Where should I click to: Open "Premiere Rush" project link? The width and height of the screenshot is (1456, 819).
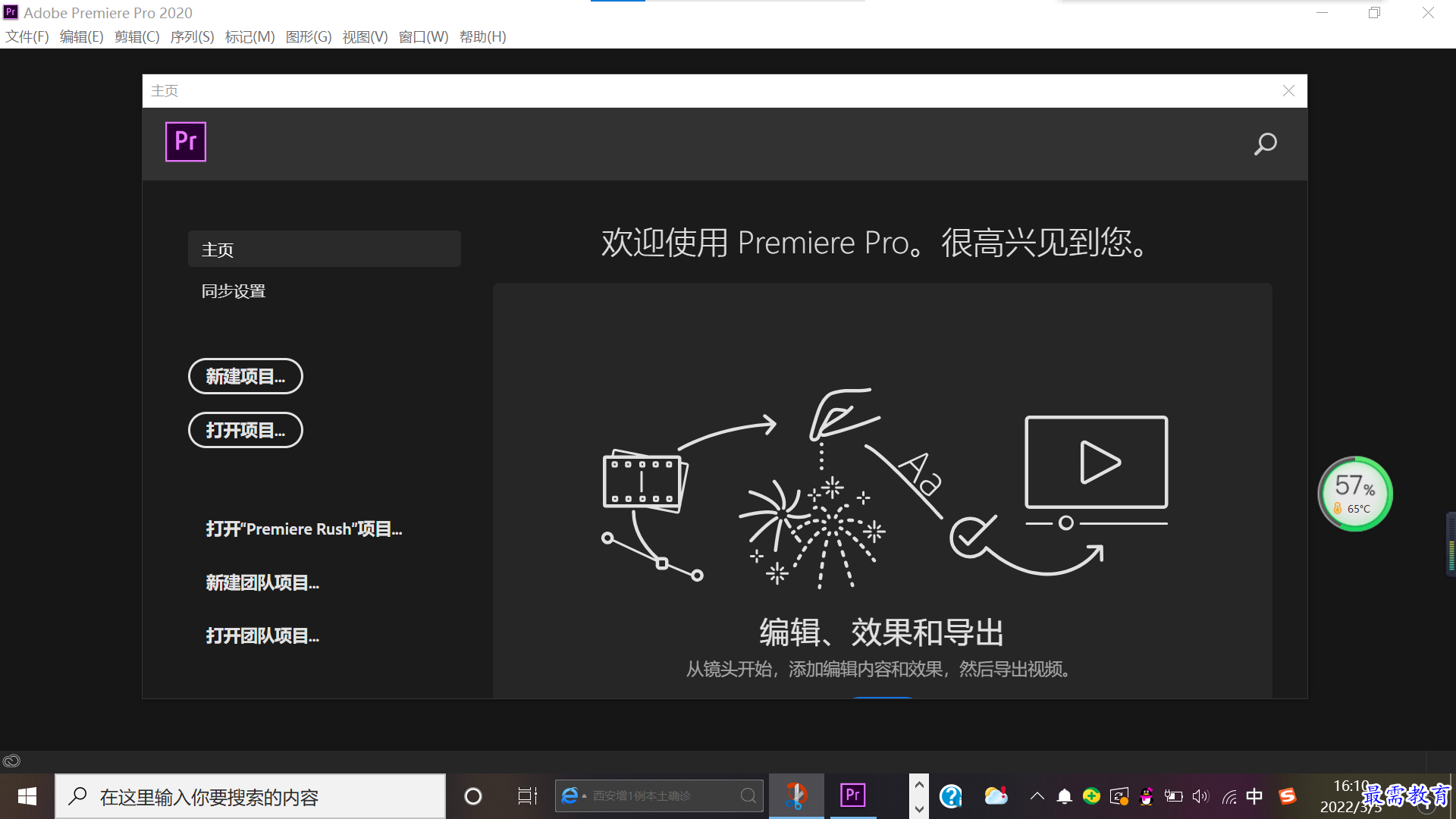(x=304, y=529)
